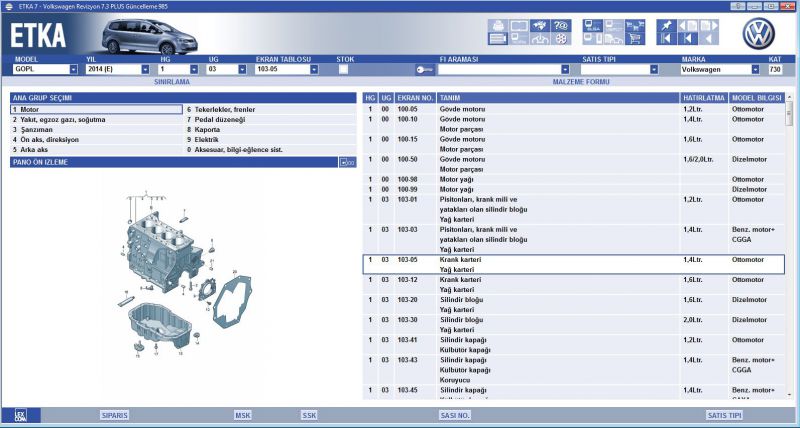800x428 pixels.
Task: Select main group 3 Şanzıman
Action: pyautogui.click(x=96, y=130)
